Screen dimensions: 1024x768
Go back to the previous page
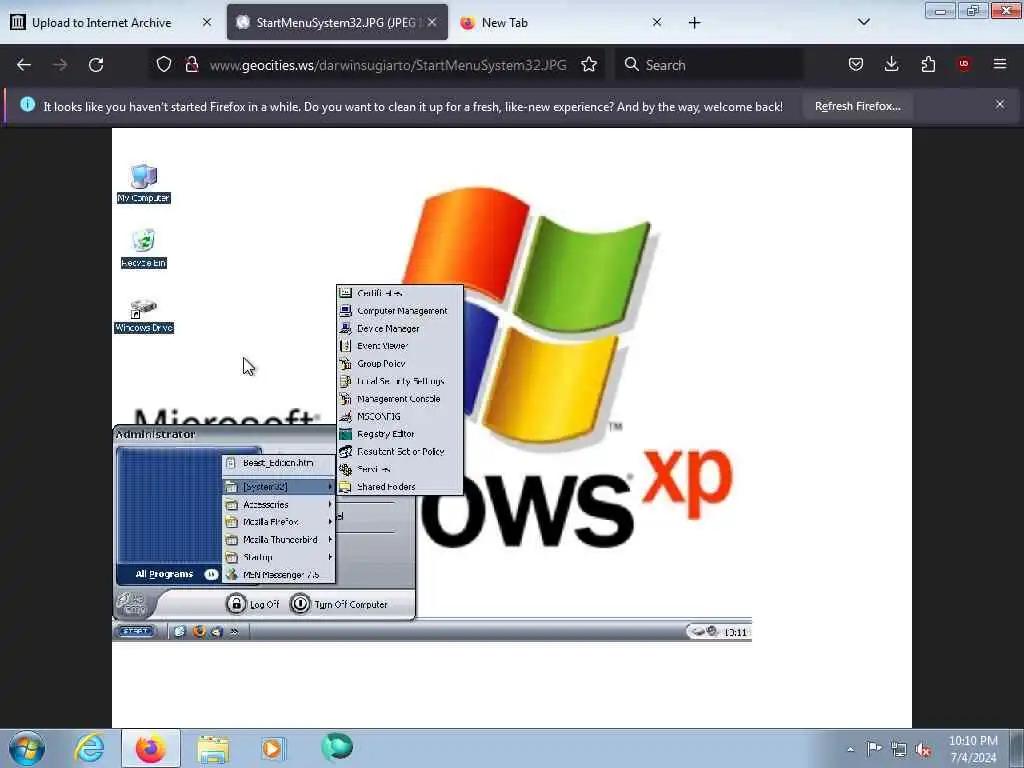(24, 65)
